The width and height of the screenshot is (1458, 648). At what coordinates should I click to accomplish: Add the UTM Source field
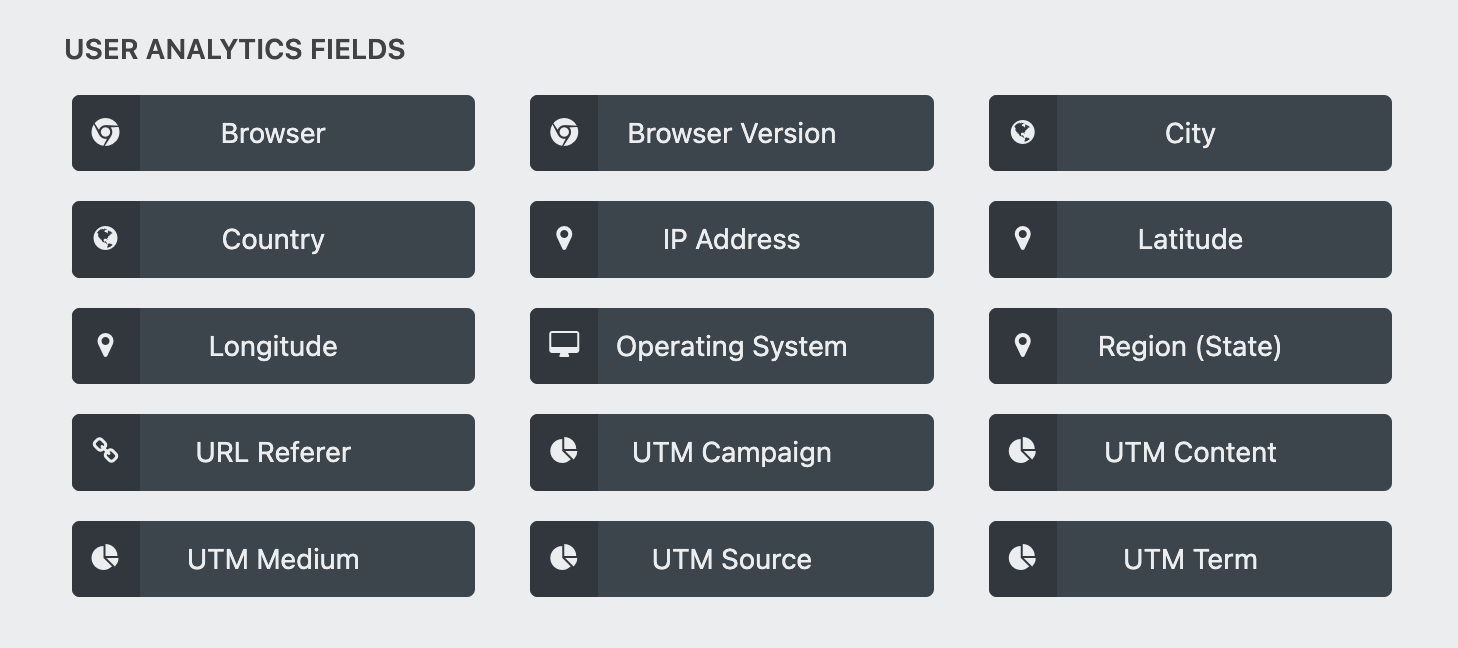731,559
